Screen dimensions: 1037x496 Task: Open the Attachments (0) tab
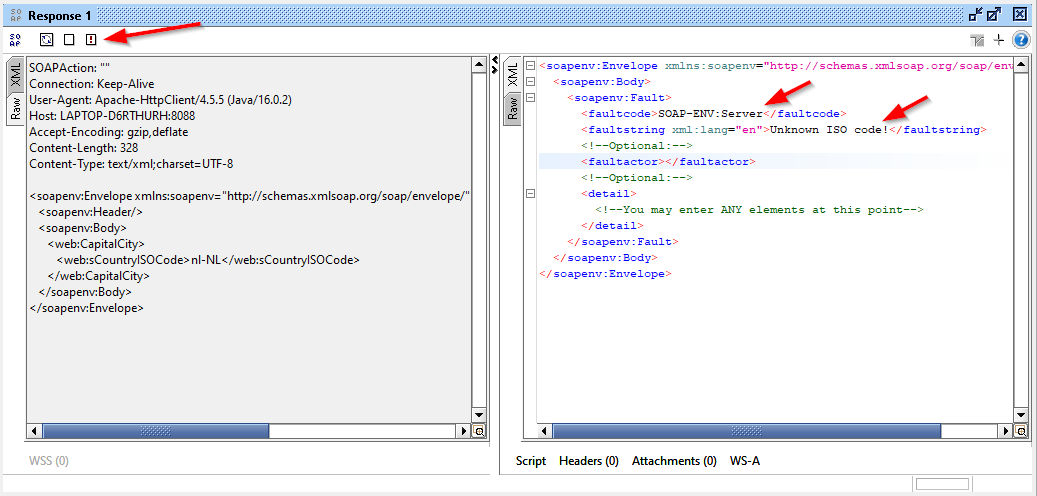point(674,461)
